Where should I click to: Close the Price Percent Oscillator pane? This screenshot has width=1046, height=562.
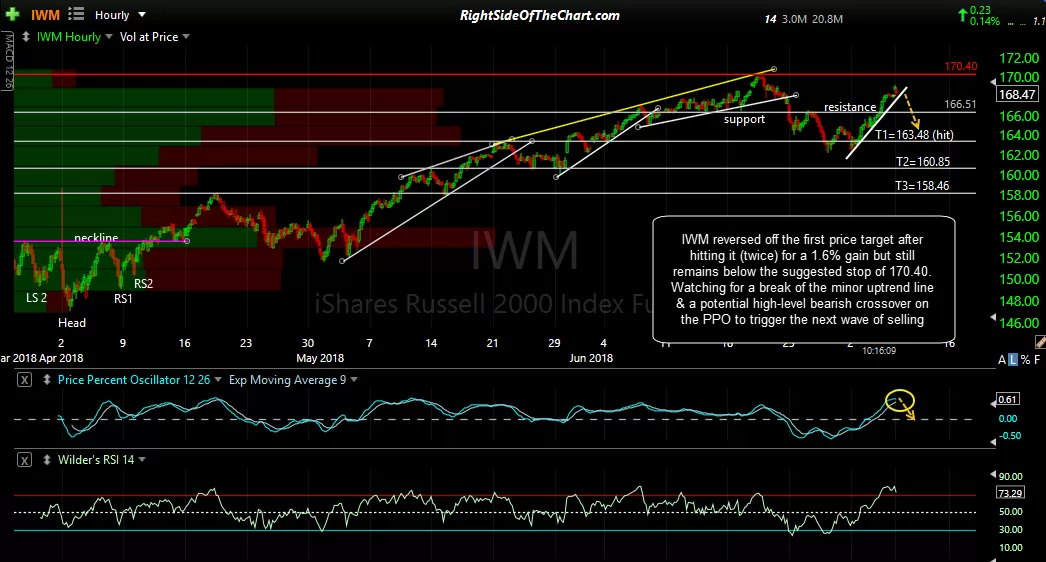coord(24,380)
